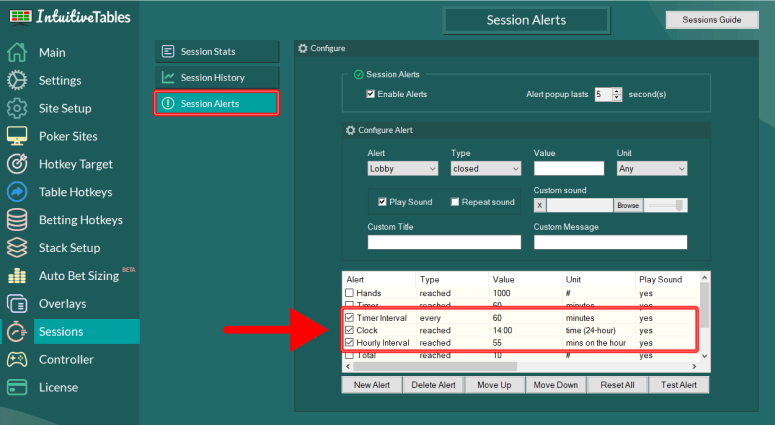Open the Unit dropdown showing Any

click(652, 169)
